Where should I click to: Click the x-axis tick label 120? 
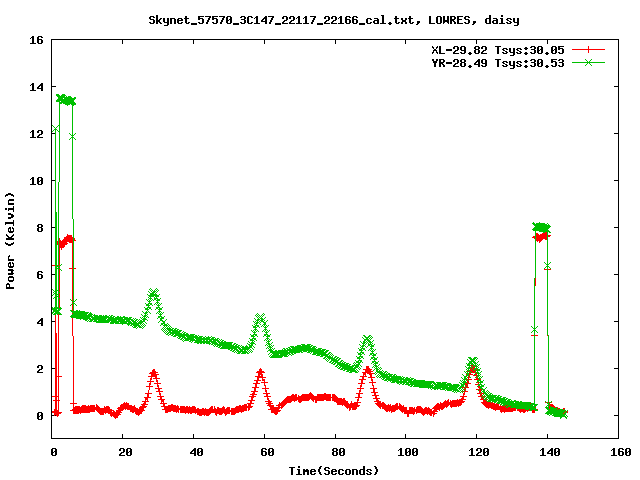pyautogui.click(x=479, y=452)
